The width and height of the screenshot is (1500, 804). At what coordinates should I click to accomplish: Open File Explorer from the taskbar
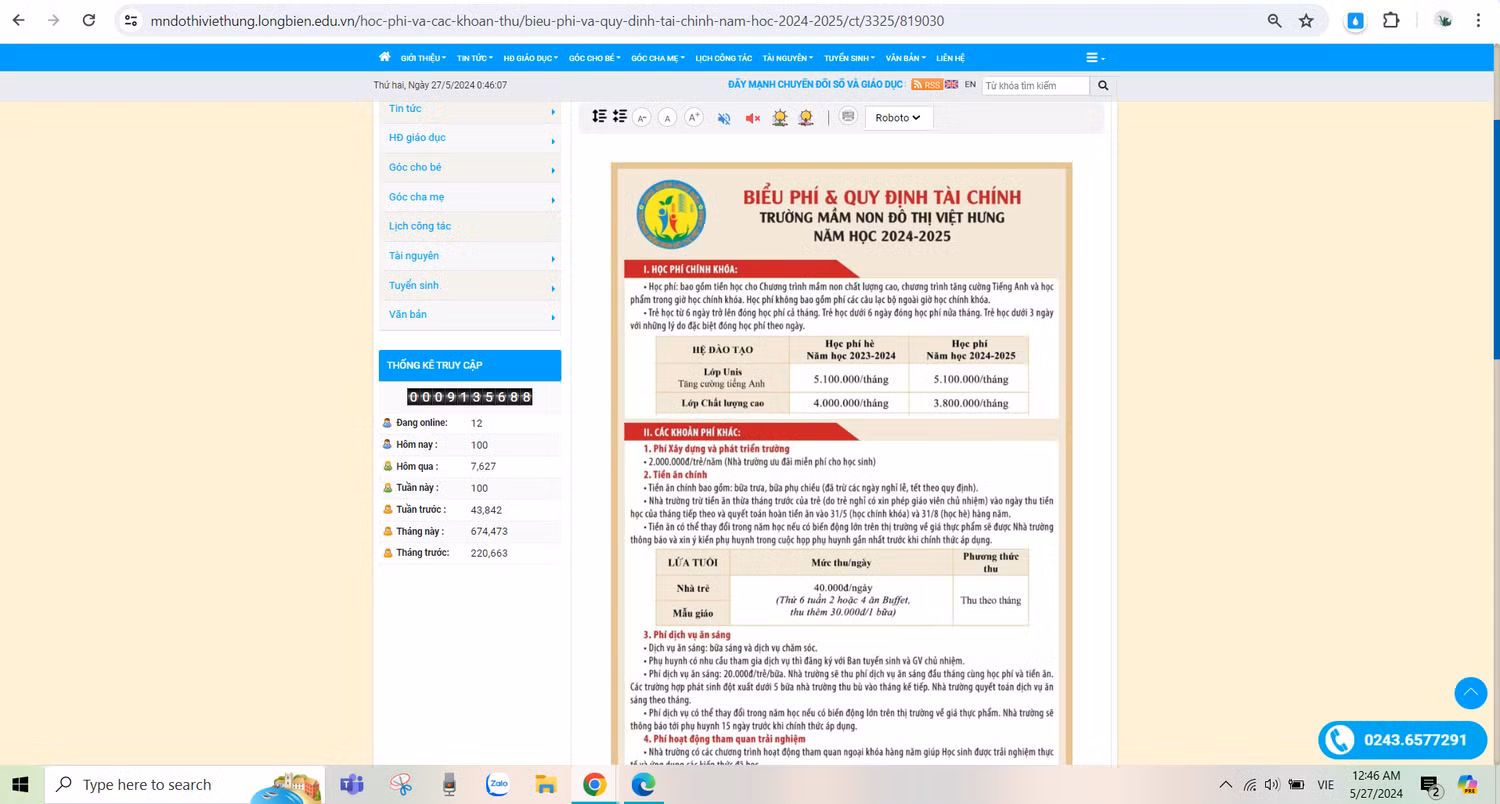[545, 785]
